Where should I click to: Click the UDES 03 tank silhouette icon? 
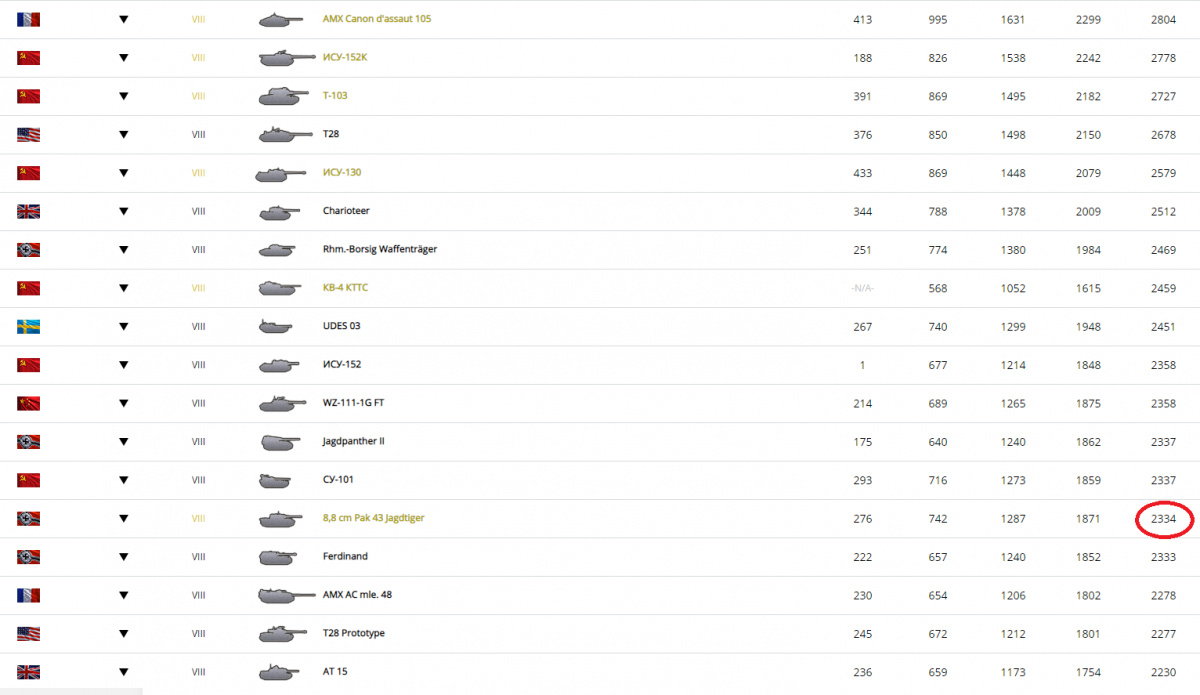pos(276,326)
